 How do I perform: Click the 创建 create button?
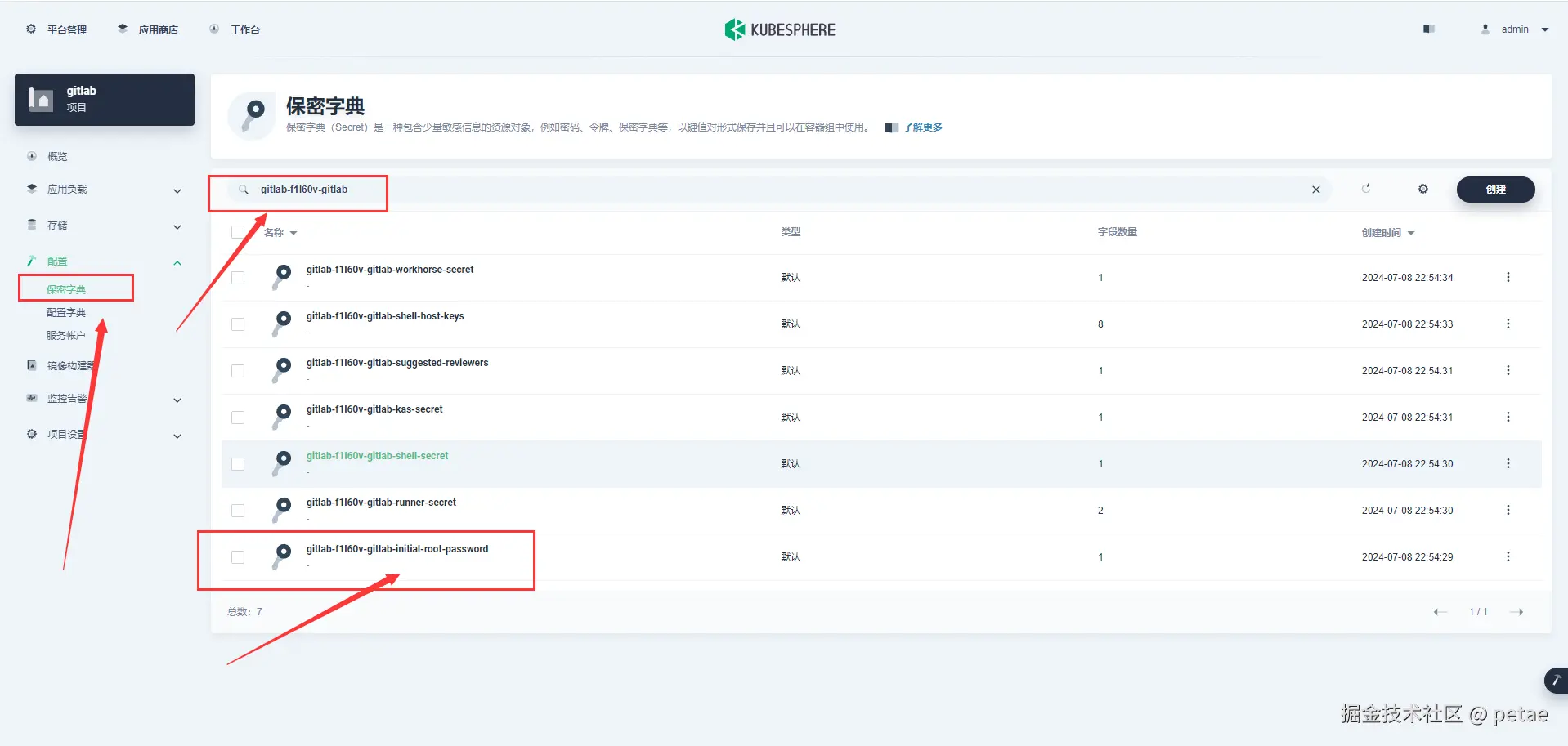[x=1495, y=190]
